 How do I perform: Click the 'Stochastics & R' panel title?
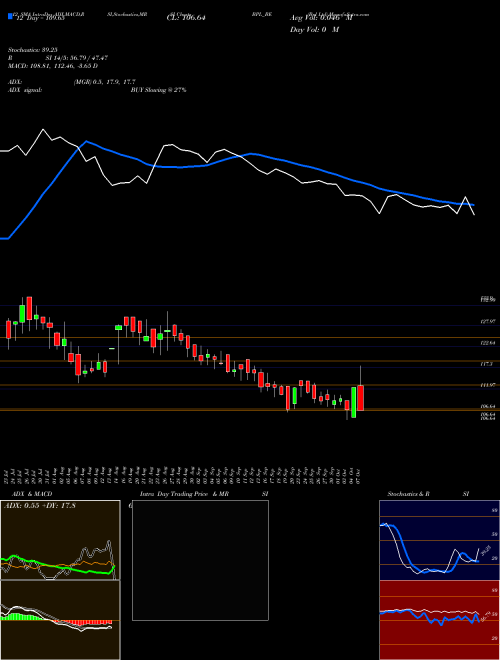pos(409,494)
